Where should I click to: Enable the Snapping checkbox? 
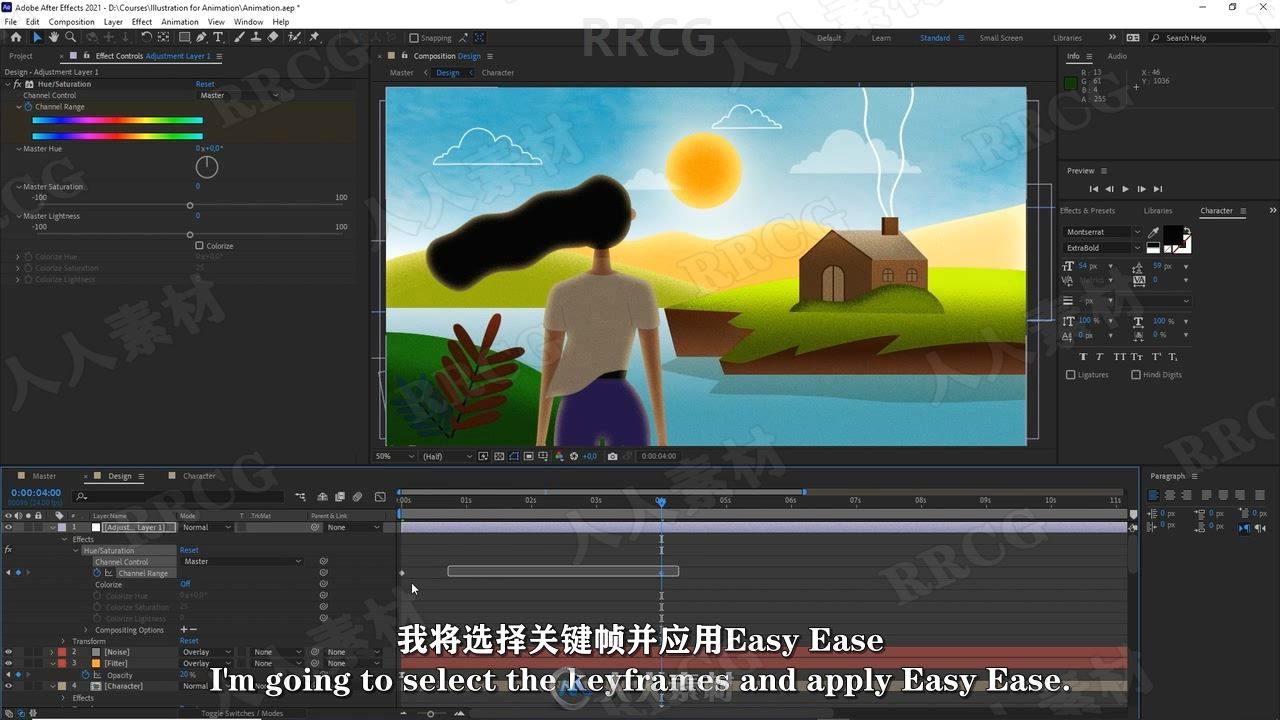(x=414, y=38)
